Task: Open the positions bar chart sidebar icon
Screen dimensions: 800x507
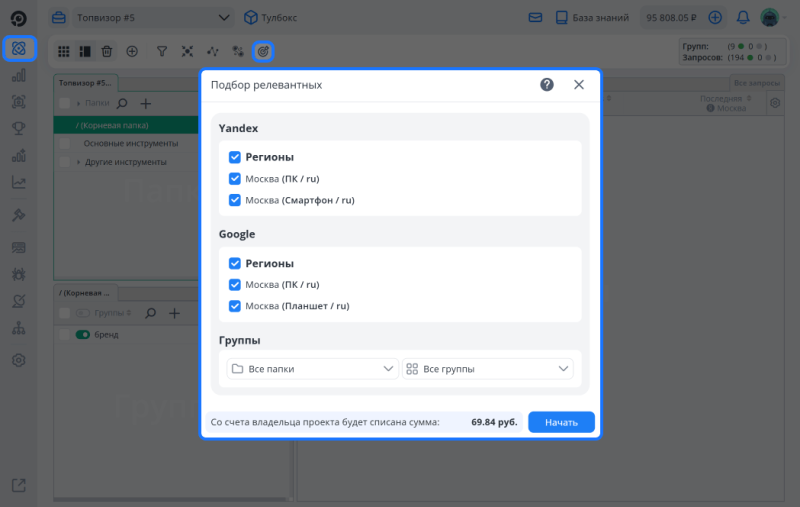Action: coord(19,75)
